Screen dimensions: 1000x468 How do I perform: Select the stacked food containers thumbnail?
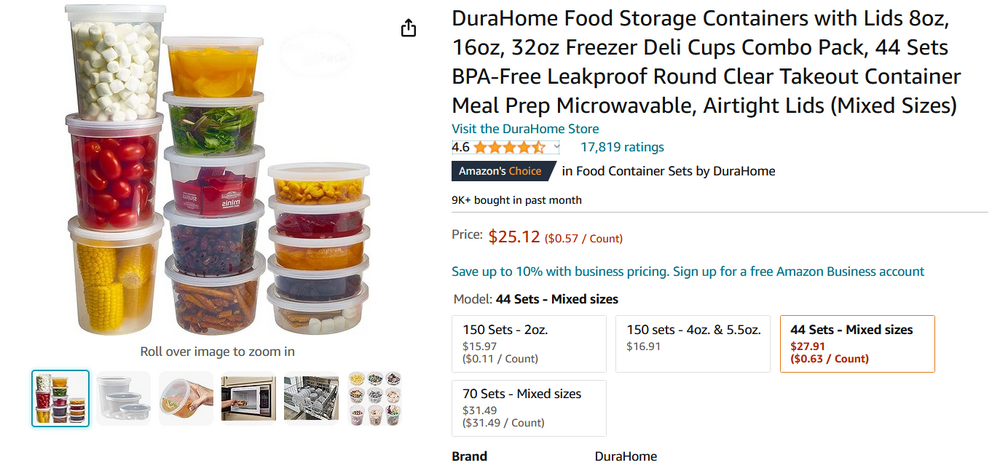(60, 398)
